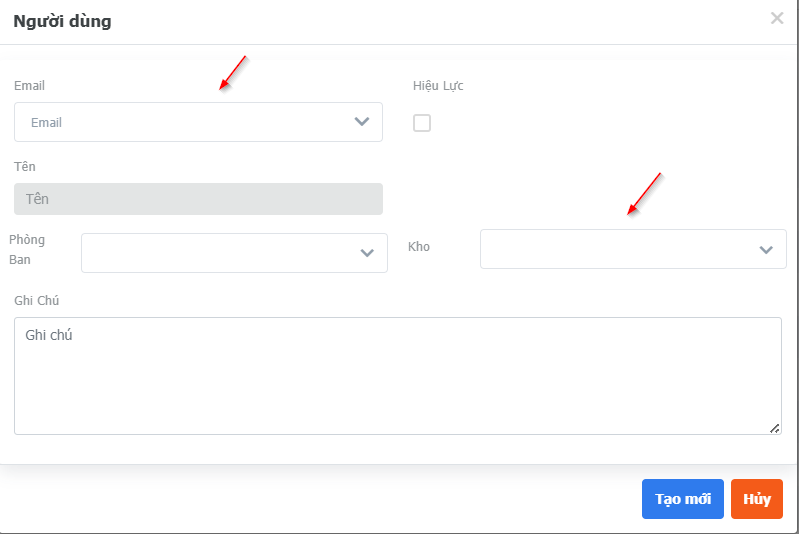The height and width of the screenshot is (534, 799).
Task: Click the Người dùng dialog title
Action: [x=62, y=21]
